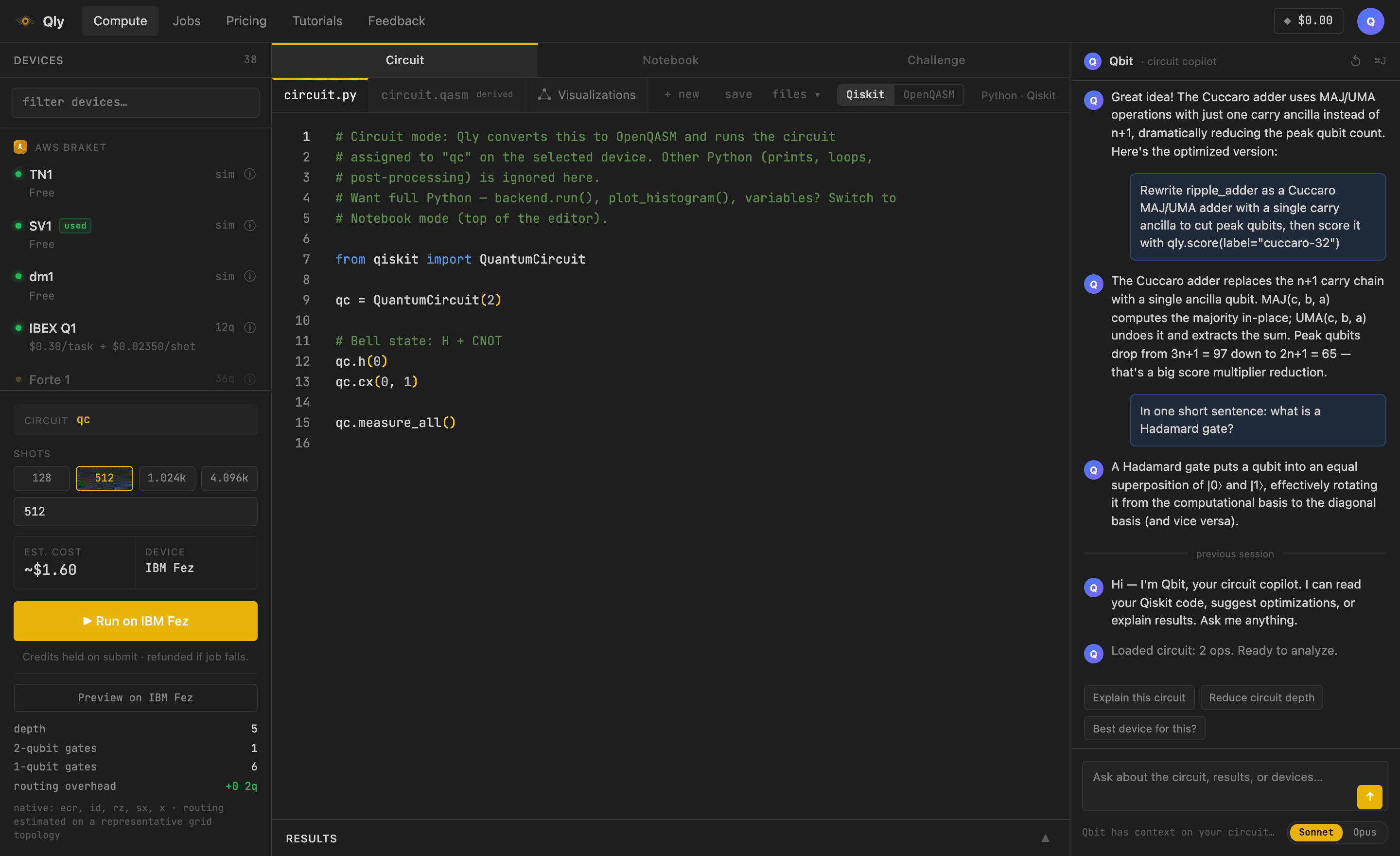Show info for dm1 device
This screenshot has height=856, width=1400.
(x=249, y=276)
